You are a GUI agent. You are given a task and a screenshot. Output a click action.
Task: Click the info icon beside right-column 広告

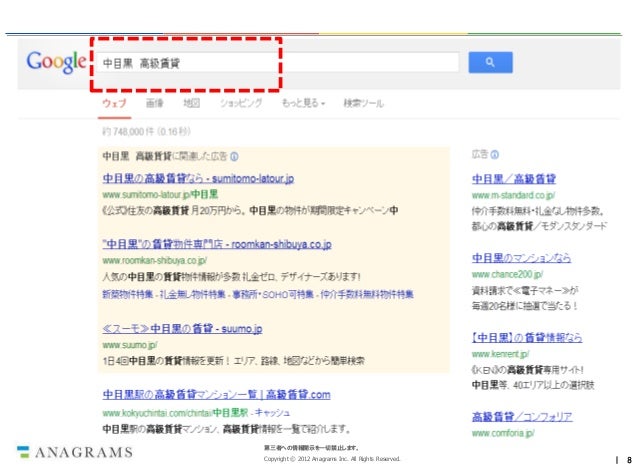(x=494, y=155)
